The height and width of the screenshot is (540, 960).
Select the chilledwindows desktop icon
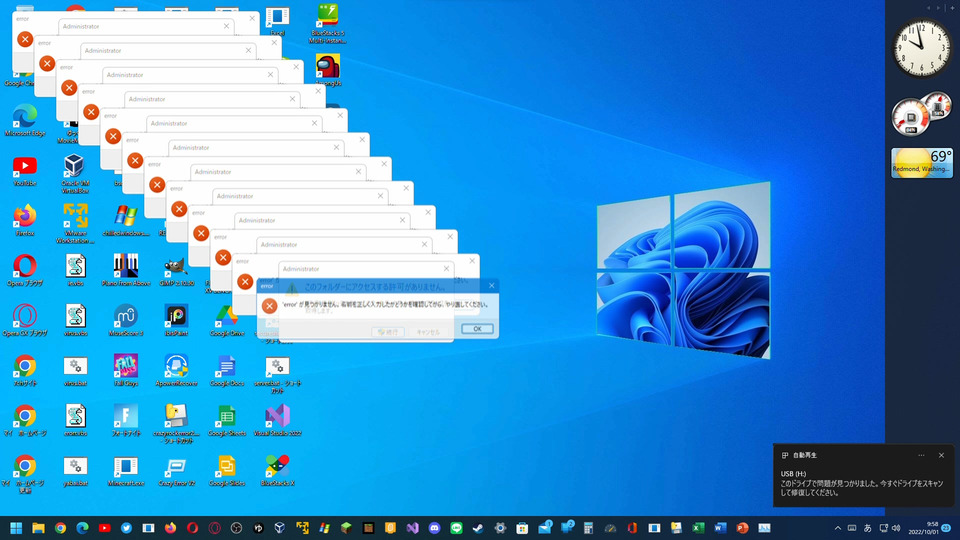(x=126, y=220)
